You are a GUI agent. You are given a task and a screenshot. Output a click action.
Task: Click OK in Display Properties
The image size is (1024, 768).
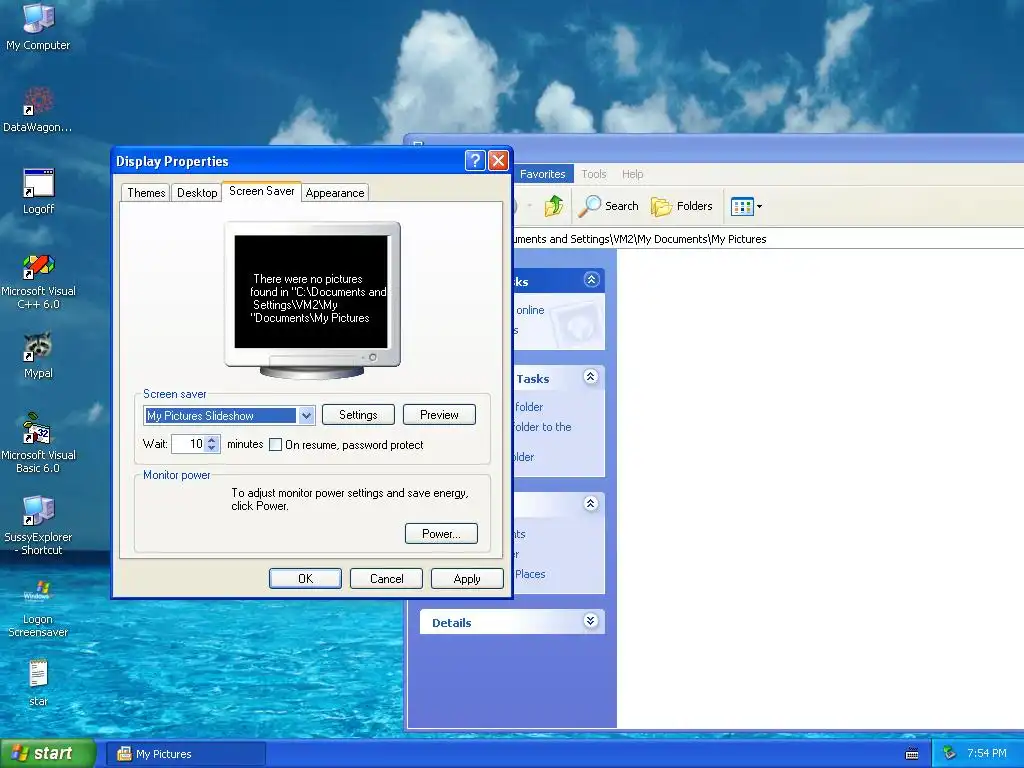(305, 579)
